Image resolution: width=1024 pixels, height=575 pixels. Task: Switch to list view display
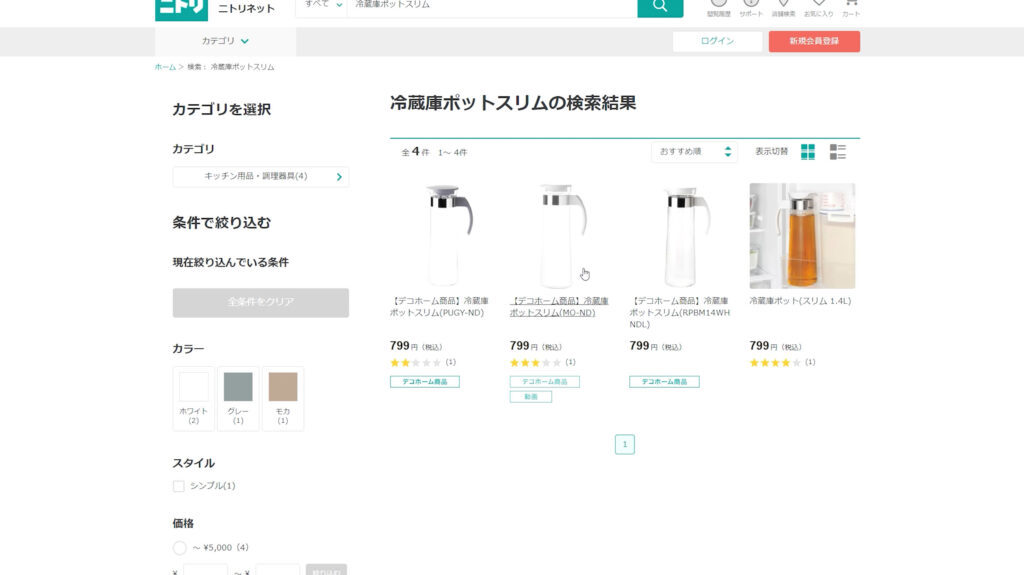click(838, 152)
